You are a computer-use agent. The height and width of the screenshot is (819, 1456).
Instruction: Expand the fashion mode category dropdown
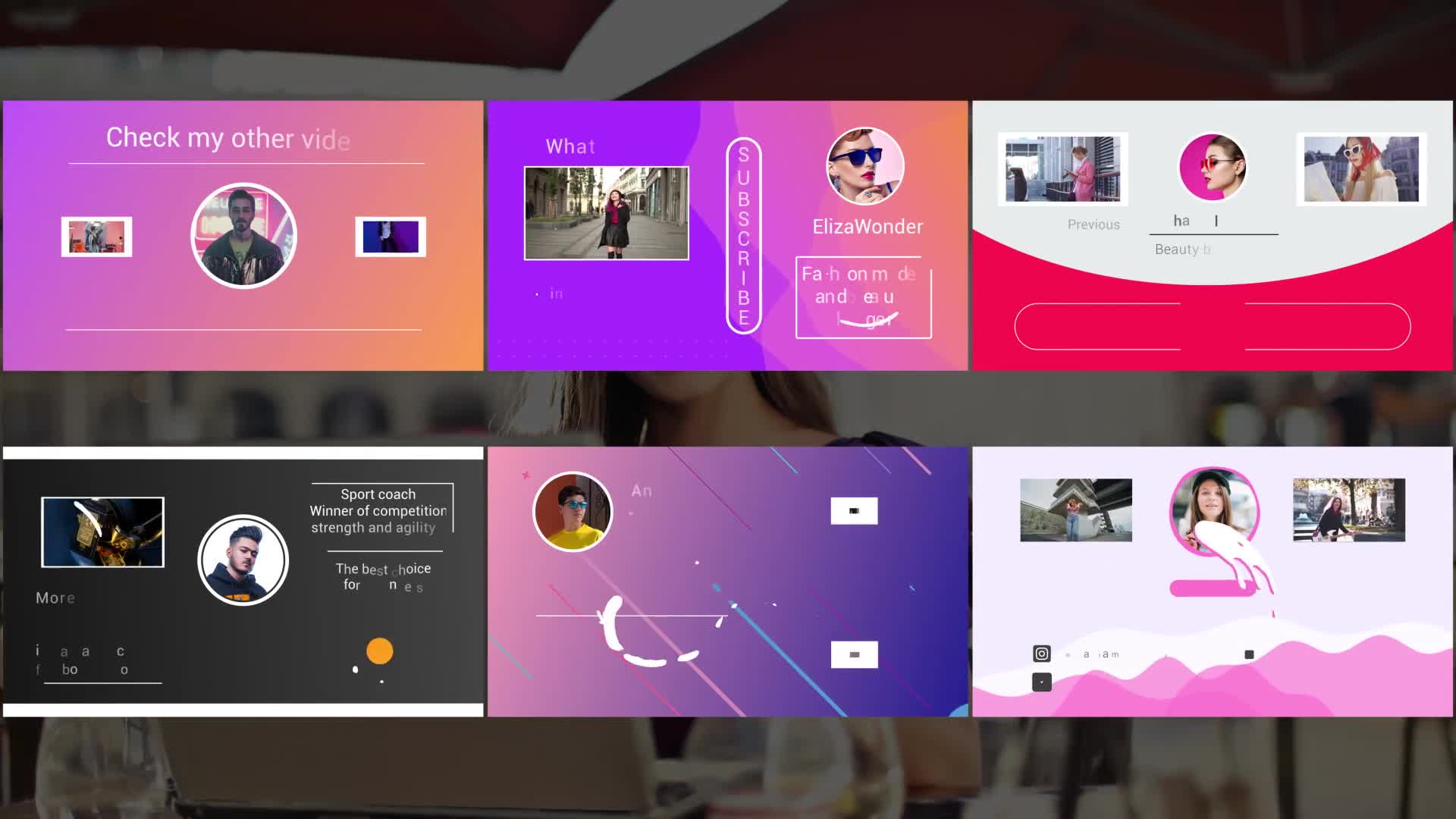pos(863,296)
